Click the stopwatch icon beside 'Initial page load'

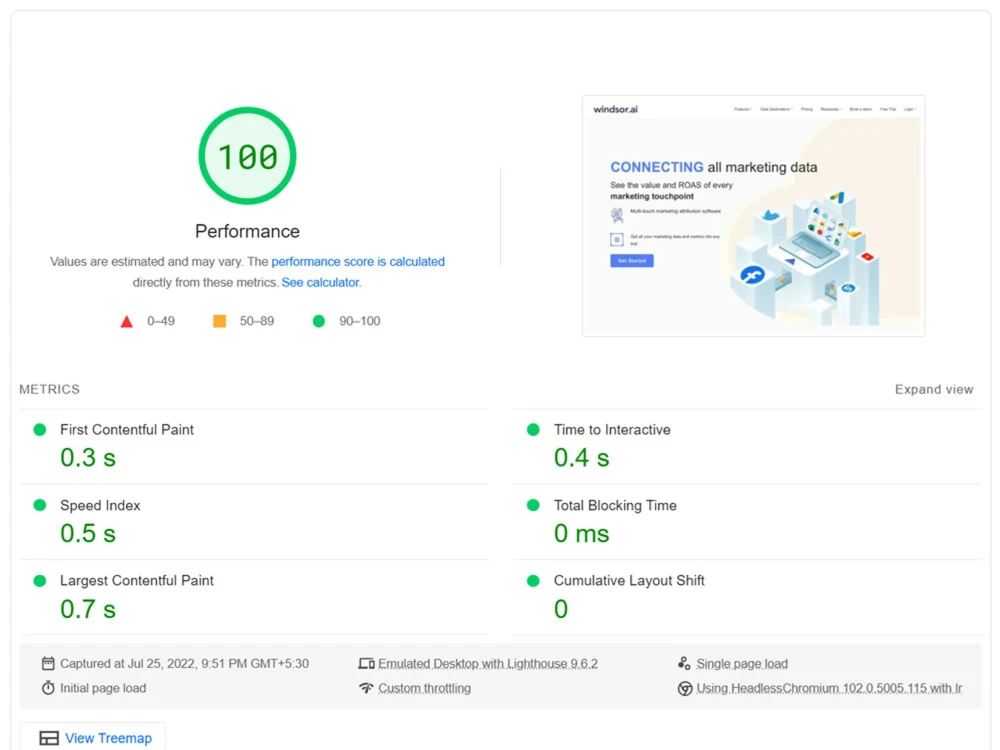click(48, 688)
